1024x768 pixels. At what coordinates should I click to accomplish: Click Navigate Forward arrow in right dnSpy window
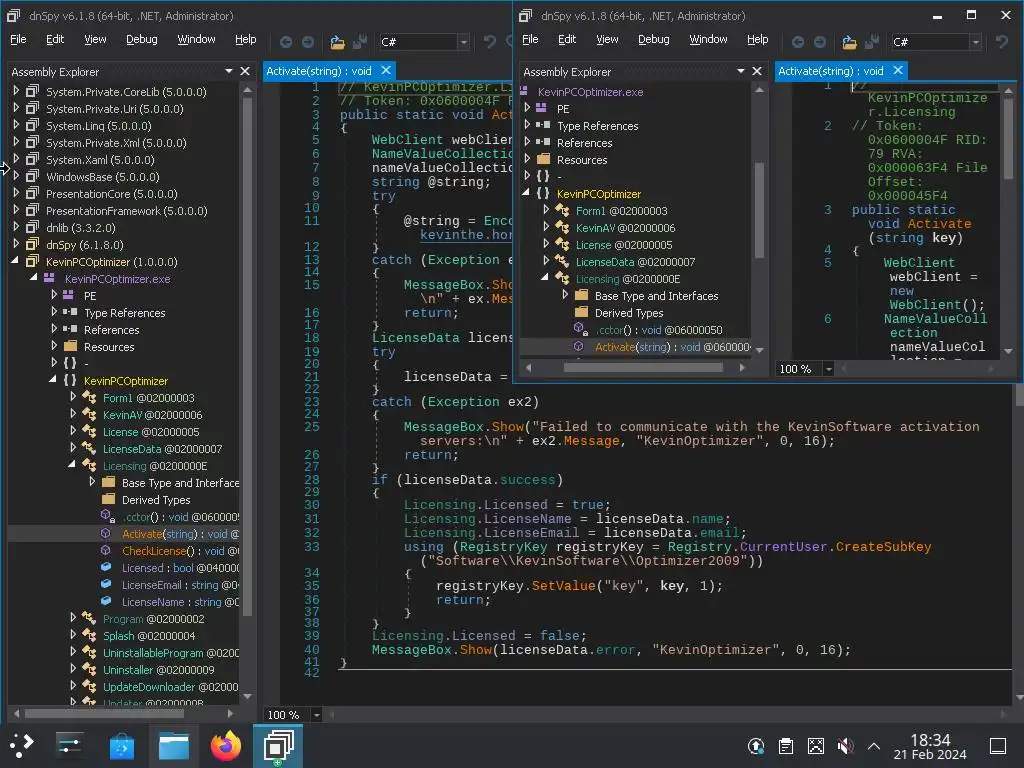point(820,42)
